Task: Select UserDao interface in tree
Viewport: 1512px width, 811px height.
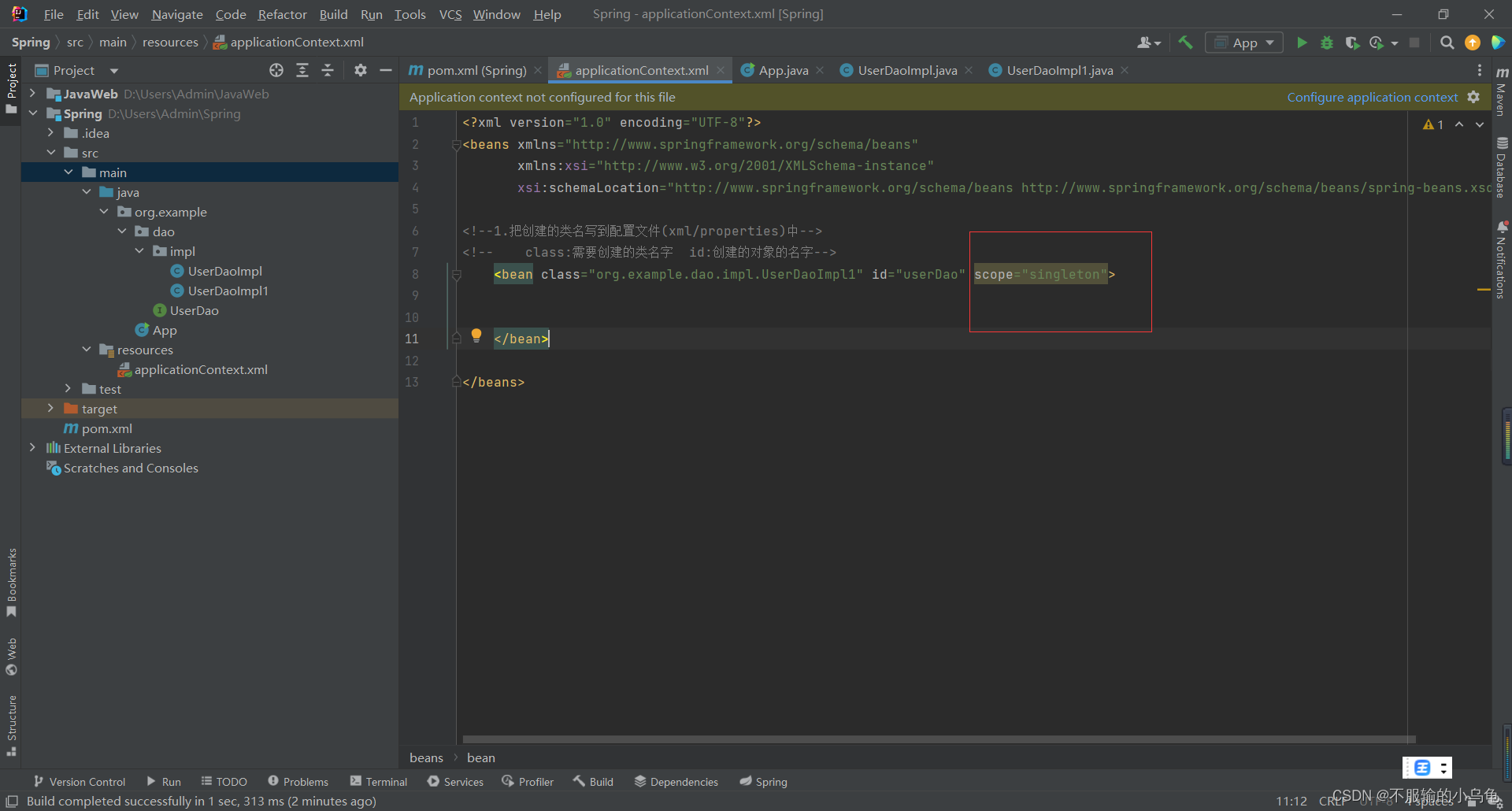Action: 194,310
